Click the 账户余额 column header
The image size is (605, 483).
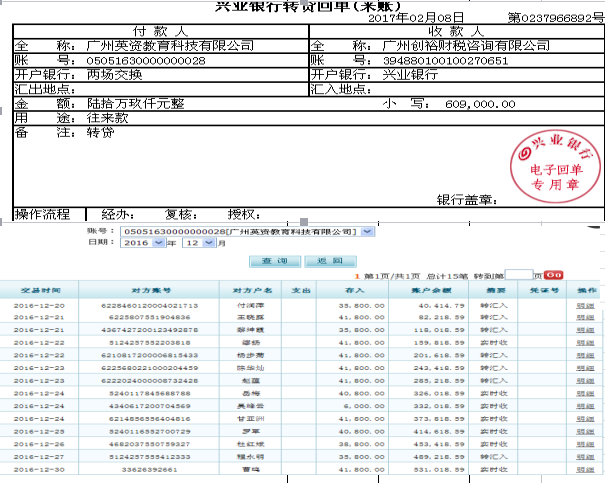point(431,290)
